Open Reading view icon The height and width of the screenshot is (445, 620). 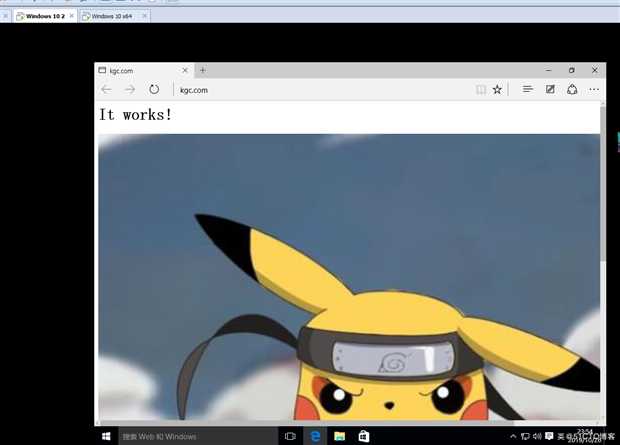tap(481, 90)
